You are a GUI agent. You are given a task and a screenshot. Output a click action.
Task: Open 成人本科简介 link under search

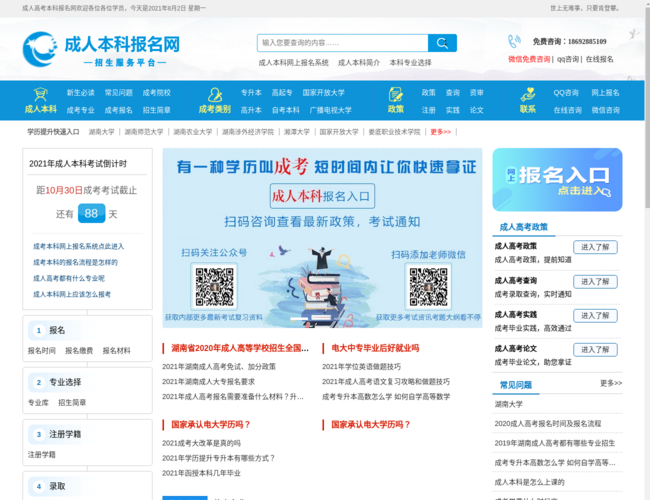pyautogui.click(x=359, y=63)
